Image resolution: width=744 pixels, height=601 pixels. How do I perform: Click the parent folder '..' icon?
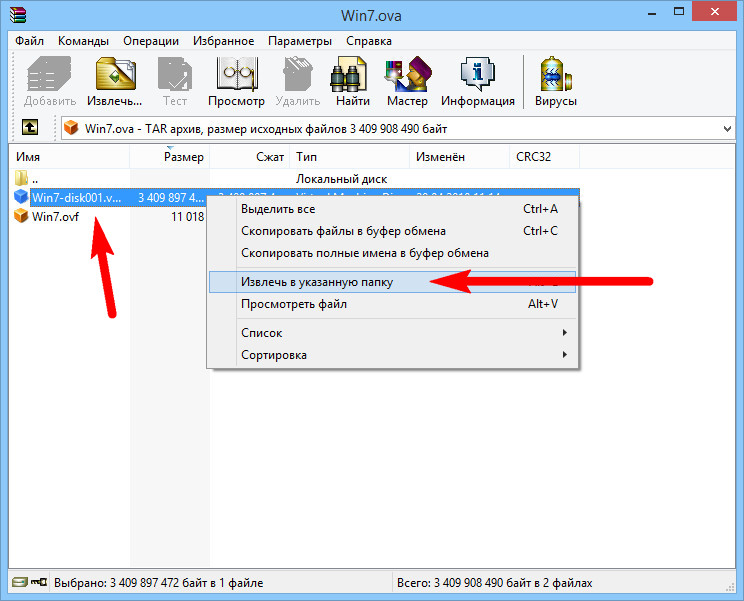[21, 178]
